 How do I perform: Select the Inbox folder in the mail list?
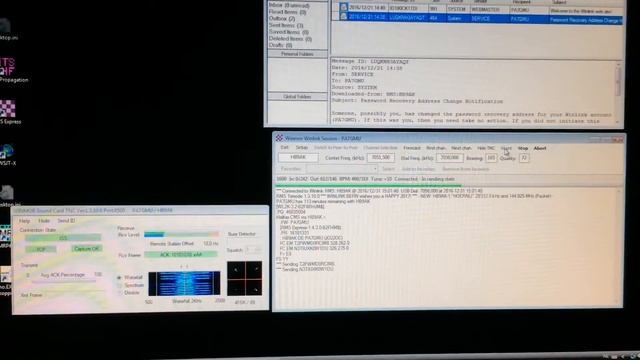289,6
